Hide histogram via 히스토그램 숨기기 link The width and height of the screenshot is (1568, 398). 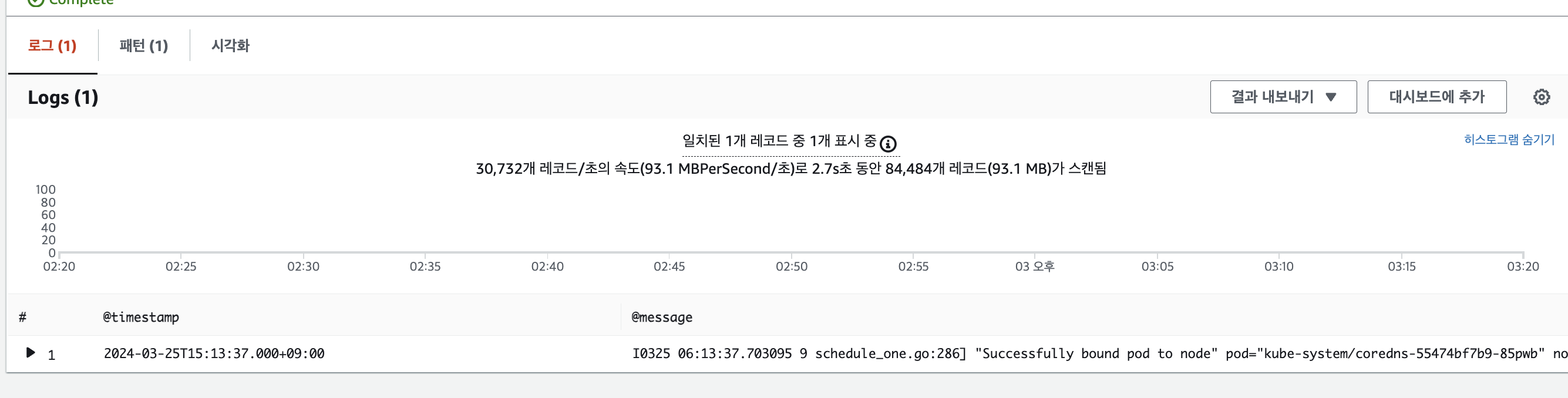click(1509, 139)
